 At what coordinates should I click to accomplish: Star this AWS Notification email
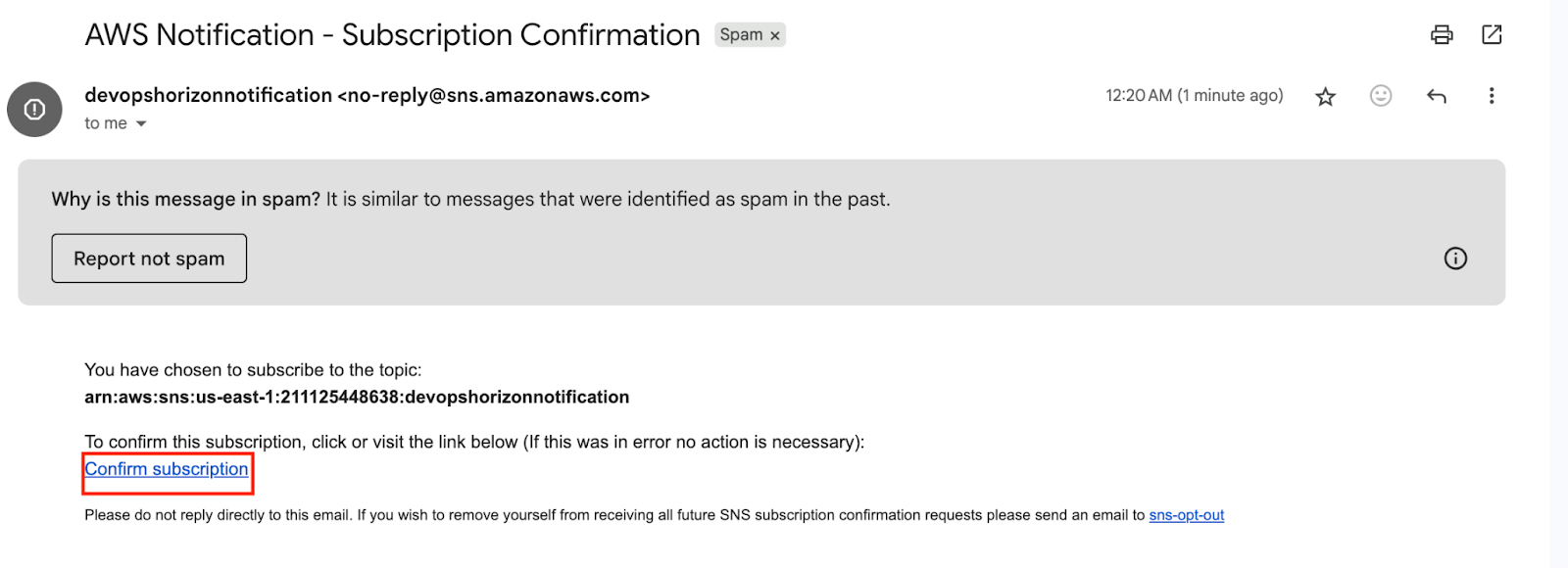coord(1325,96)
